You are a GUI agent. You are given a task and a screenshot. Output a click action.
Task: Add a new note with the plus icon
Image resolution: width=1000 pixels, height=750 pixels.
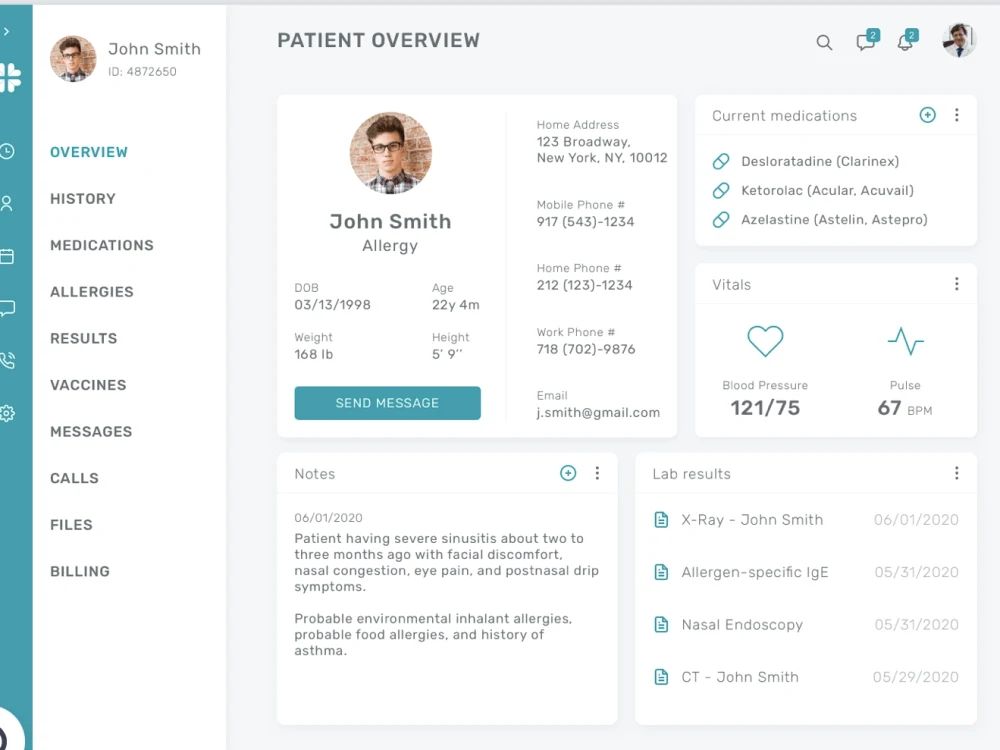pyautogui.click(x=568, y=473)
